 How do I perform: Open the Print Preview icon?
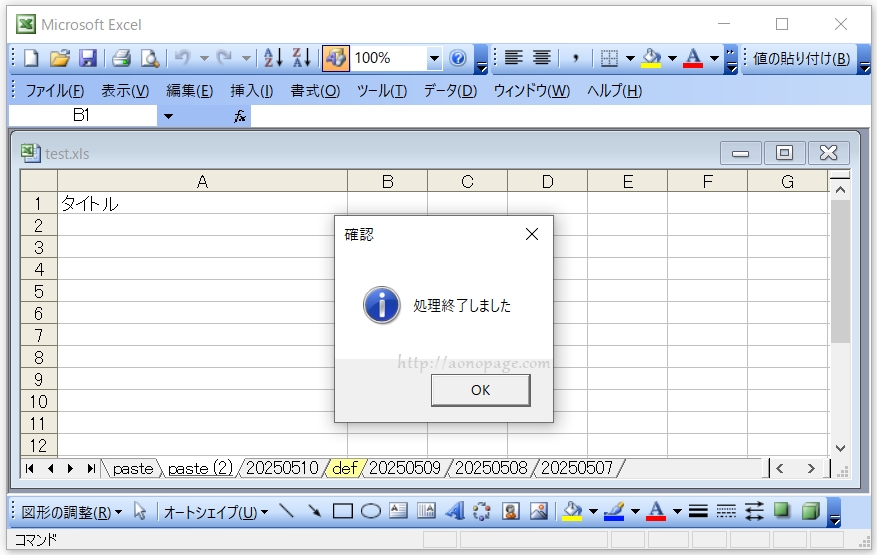[149, 58]
